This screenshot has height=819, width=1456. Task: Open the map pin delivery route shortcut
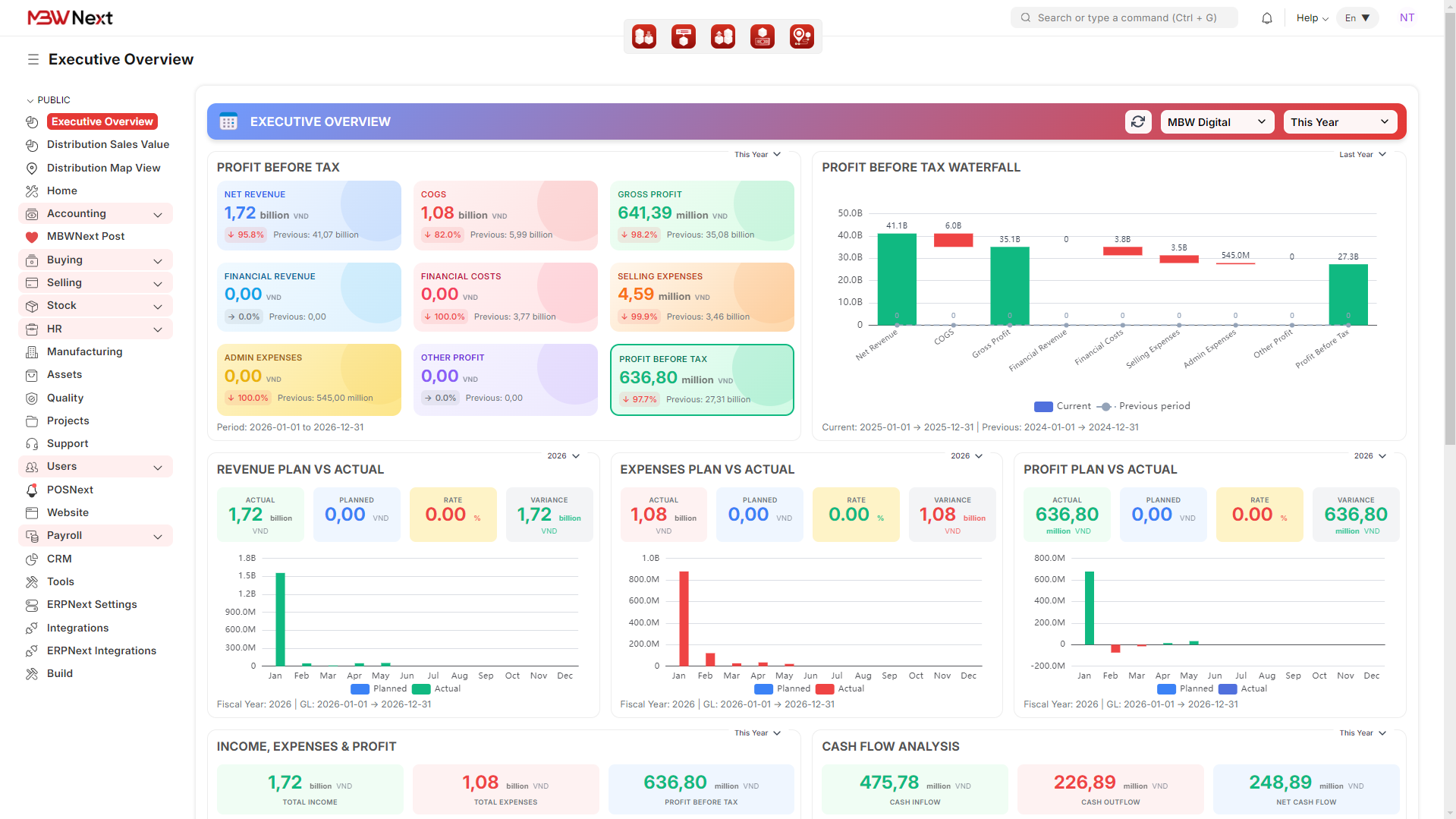[802, 36]
